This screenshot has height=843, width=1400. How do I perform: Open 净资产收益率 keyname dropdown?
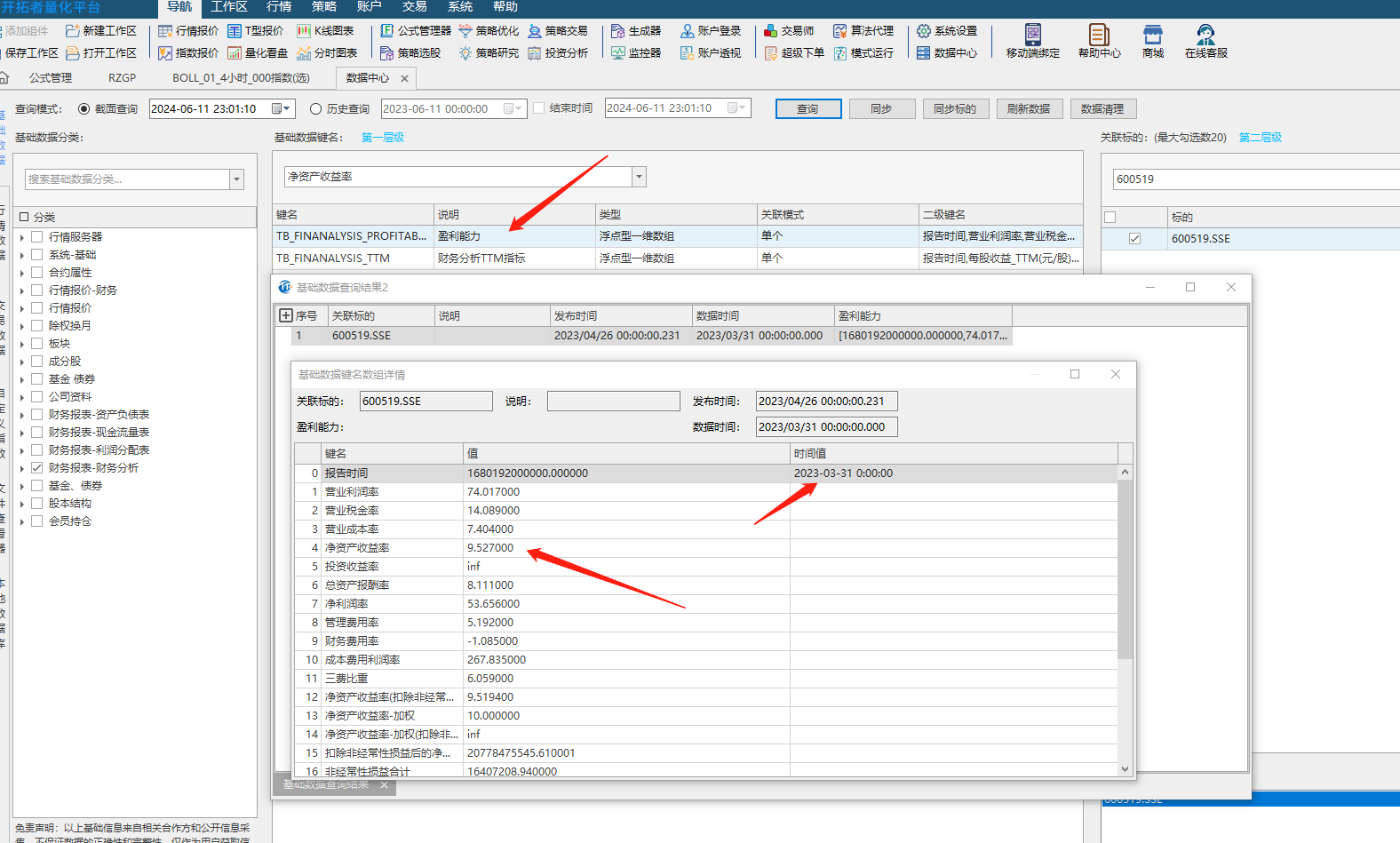click(639, 177)
